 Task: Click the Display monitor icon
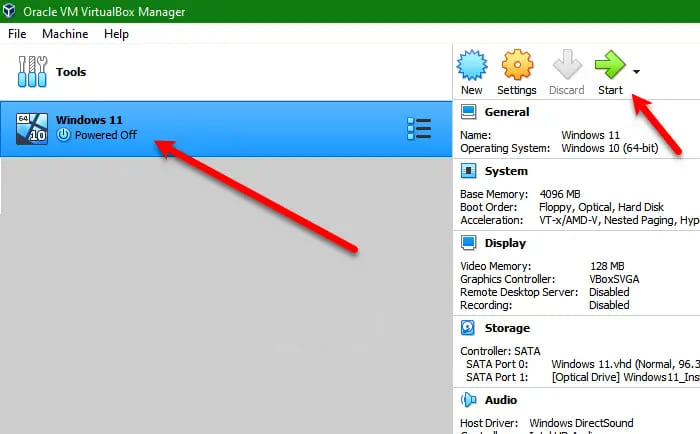click(x=468, y=243)
